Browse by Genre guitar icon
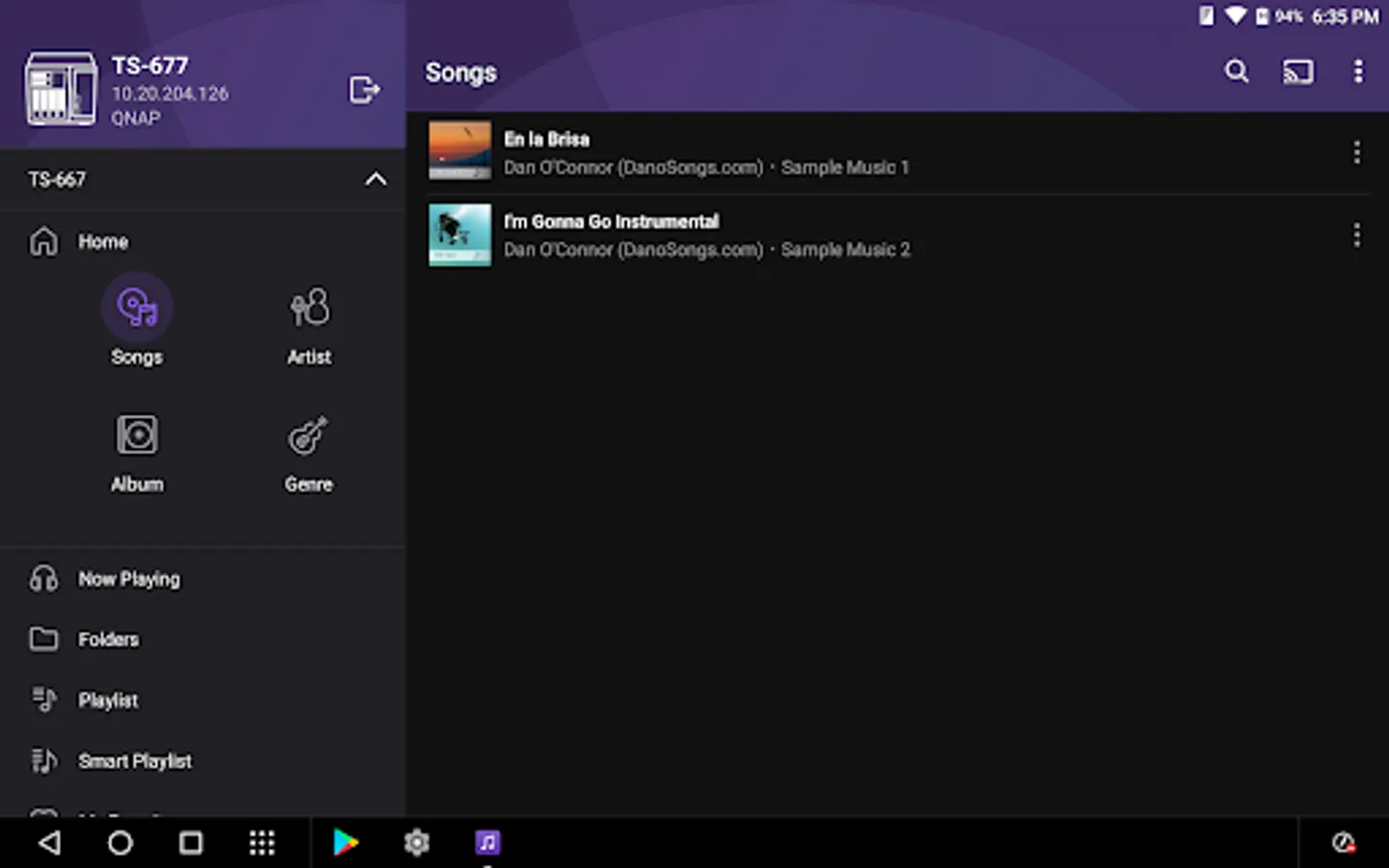Viewport: 1389px width, 868px height. pyautogui.click(x=309, y=436)
